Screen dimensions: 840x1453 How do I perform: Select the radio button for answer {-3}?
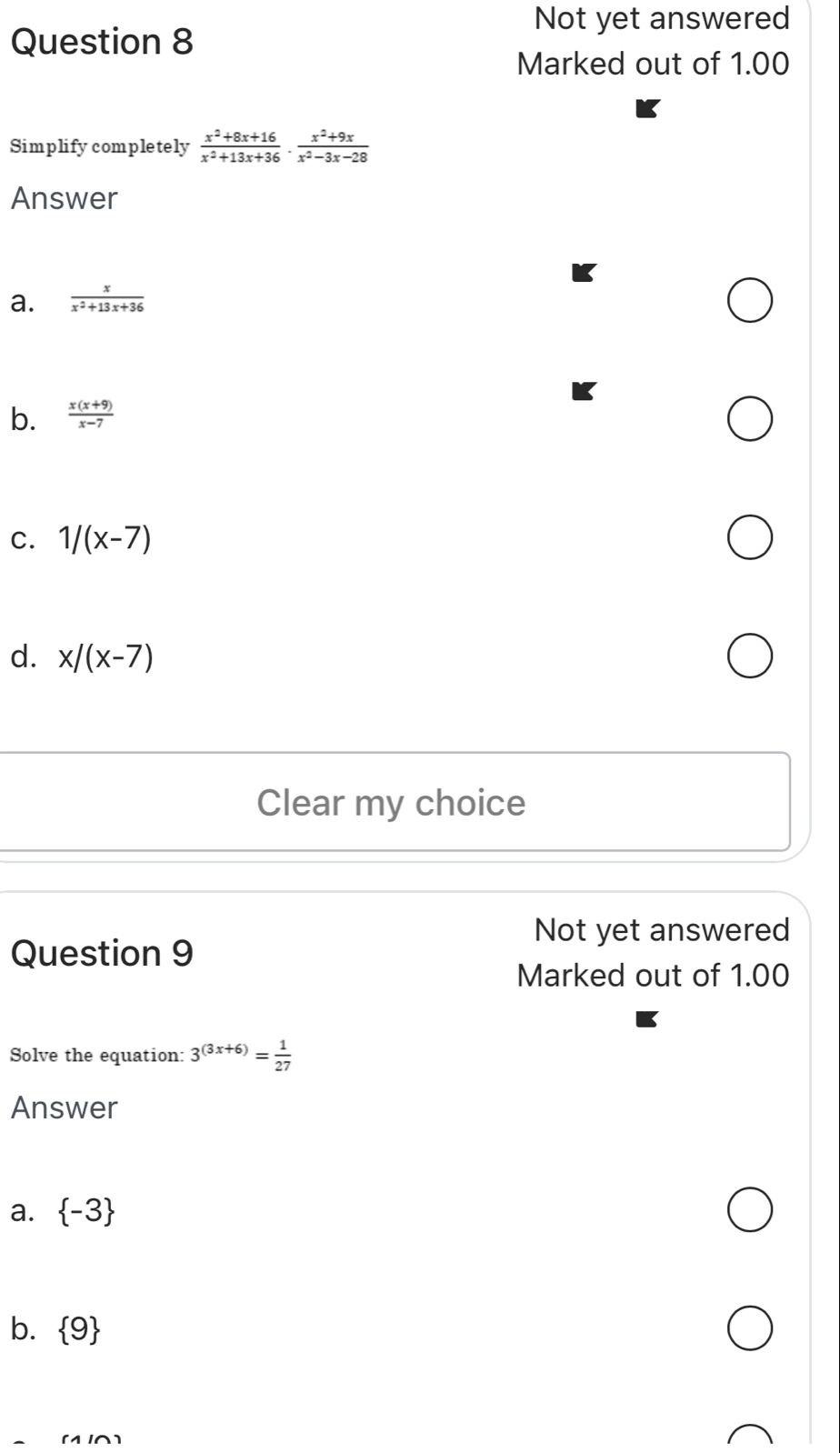pyautogui.click(x=750, y=1211)
